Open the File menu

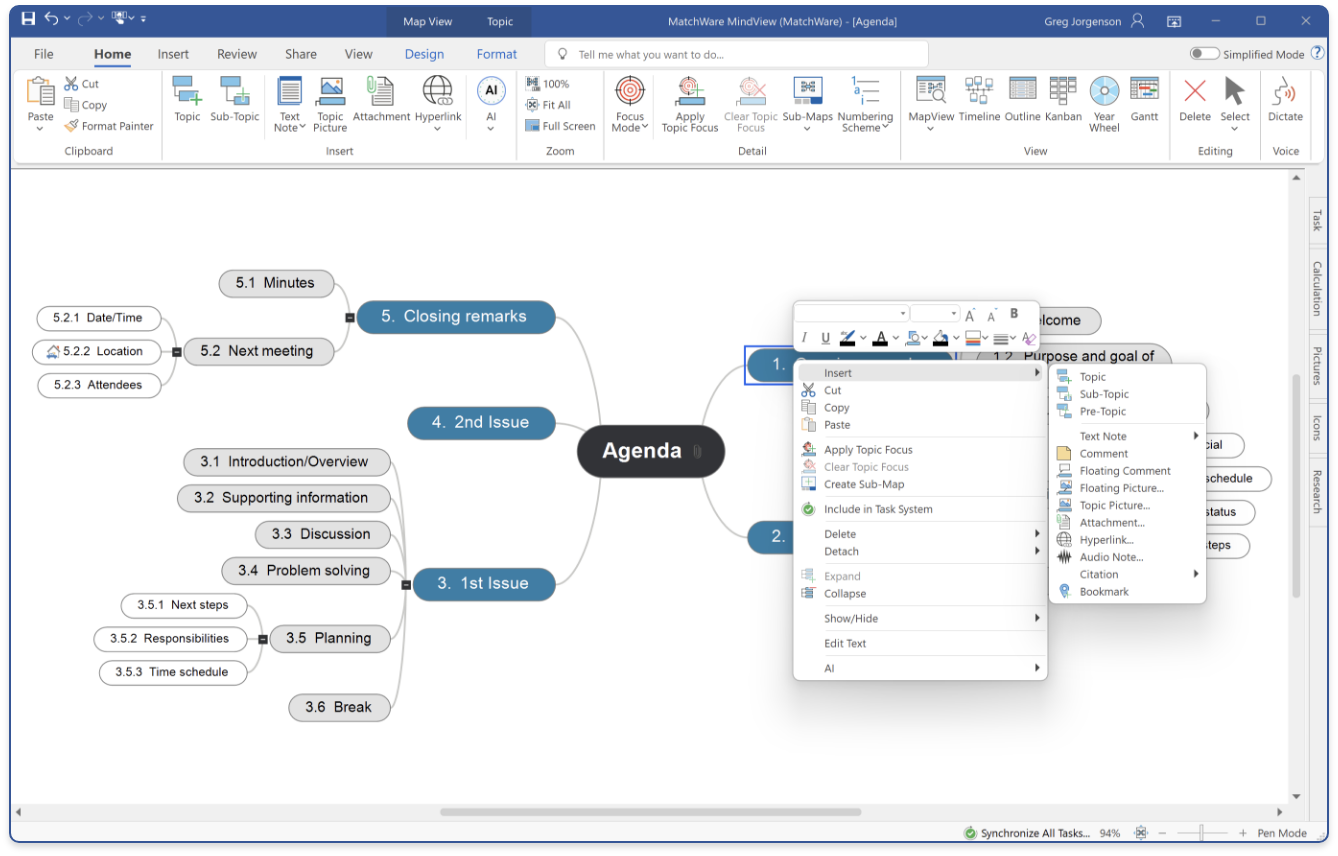(43, 54)
